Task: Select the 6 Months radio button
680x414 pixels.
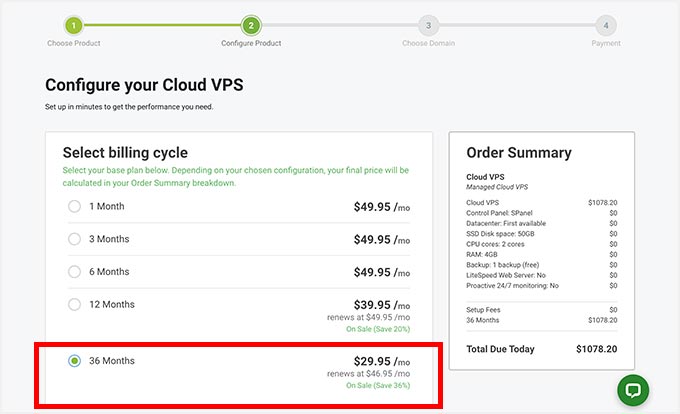Action: point(75,272)
